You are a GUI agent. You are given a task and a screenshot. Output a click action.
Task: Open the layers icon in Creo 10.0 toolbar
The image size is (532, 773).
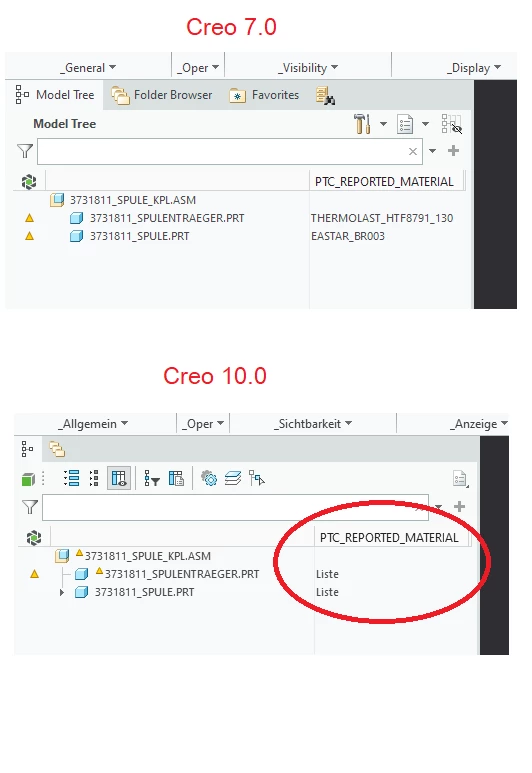pyautogui.click(x=233, y=478)
